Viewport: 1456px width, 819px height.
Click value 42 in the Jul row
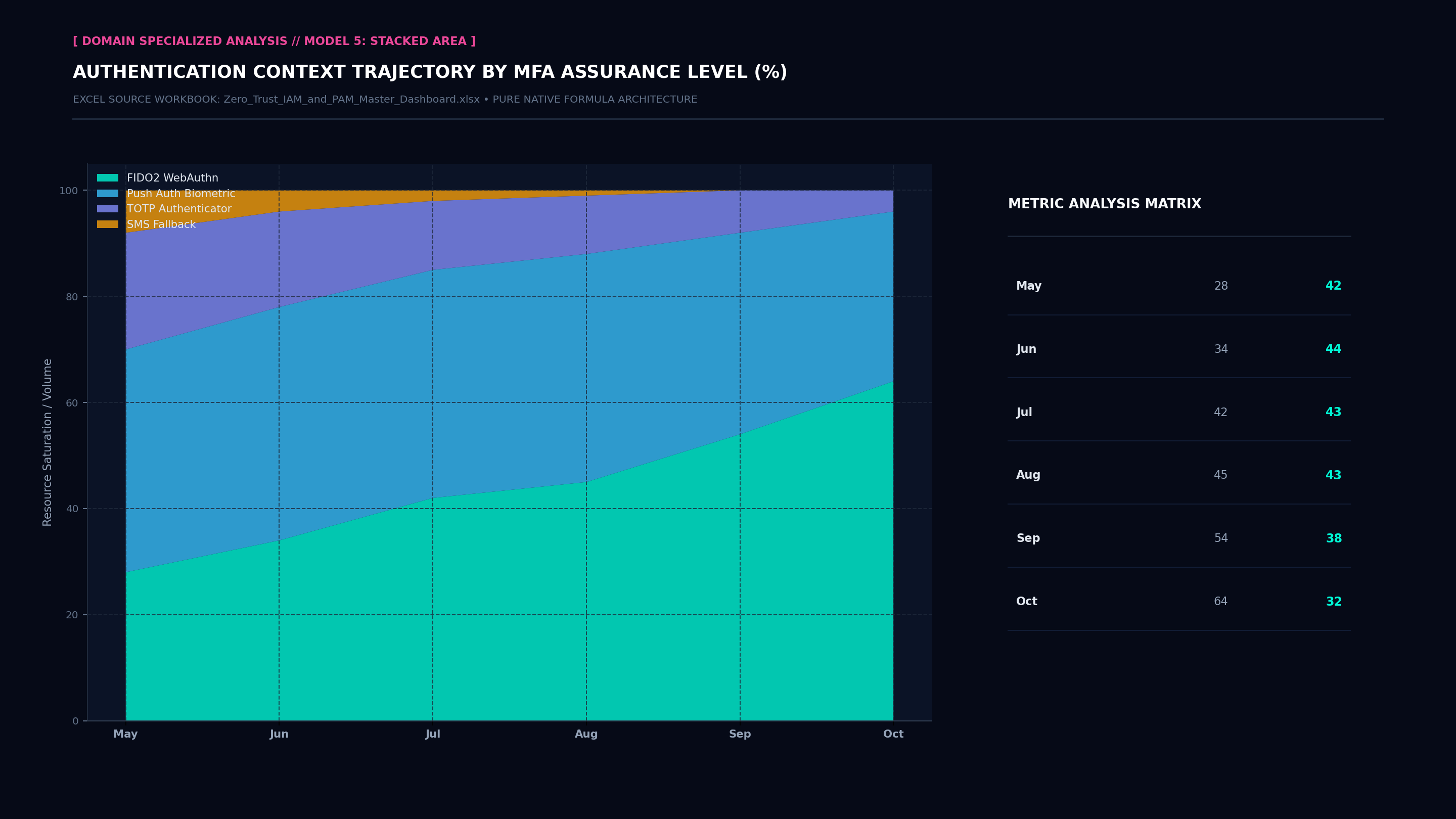1221,413
